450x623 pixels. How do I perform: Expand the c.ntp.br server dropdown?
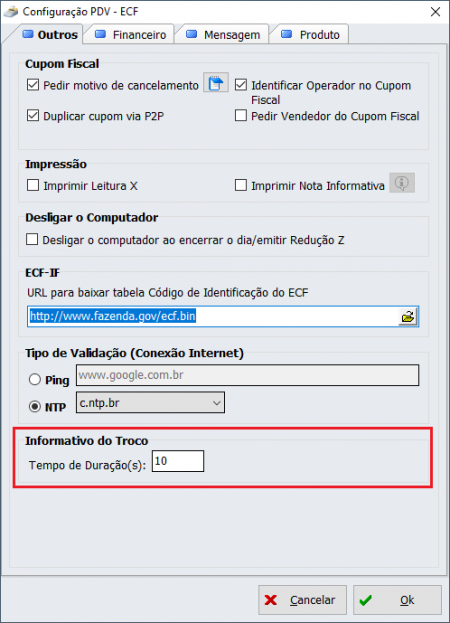pos(150,402)
